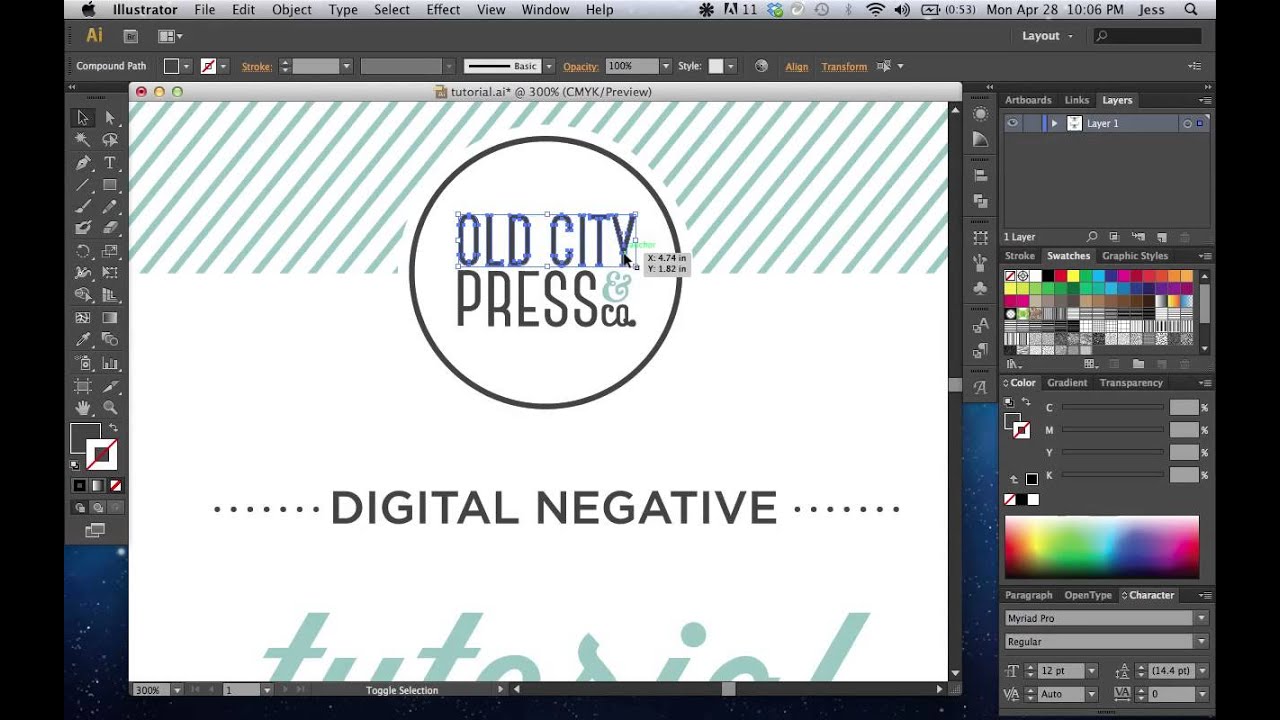
Task: Click the Transform link in control bar
Action: 844,67
